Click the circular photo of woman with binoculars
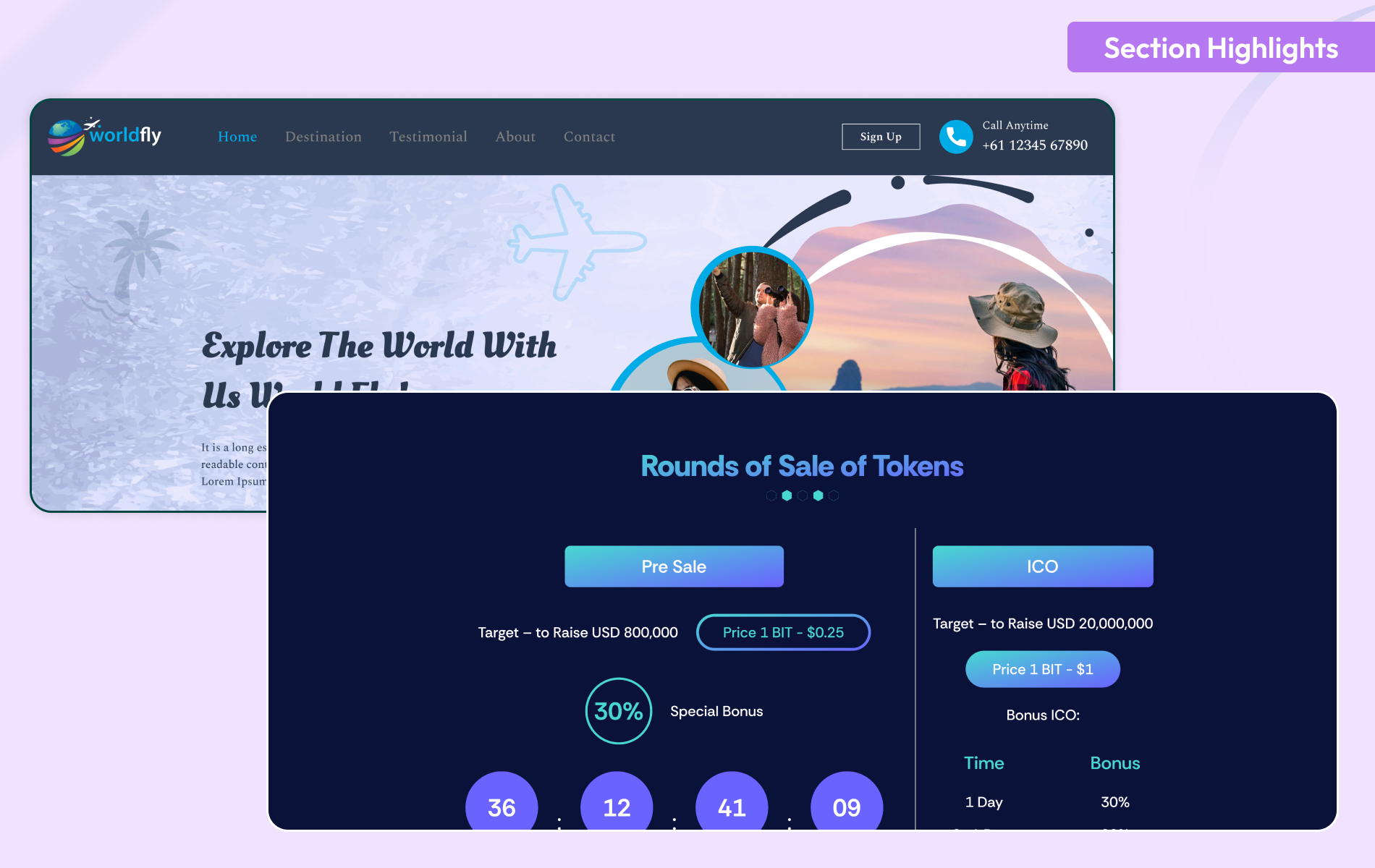The height and width of the screenshot is (868, 1375). [x=753, y=307]
